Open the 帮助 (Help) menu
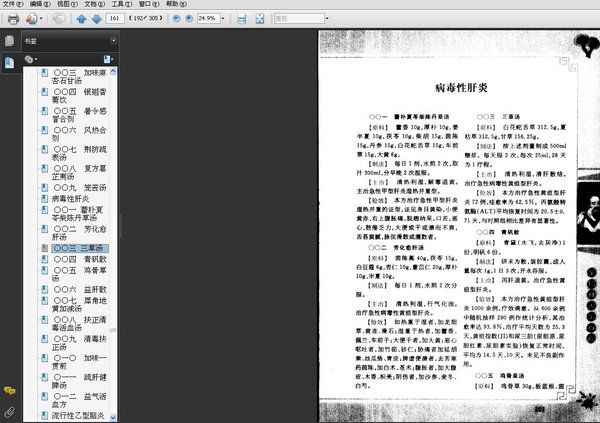 (176, 4)
